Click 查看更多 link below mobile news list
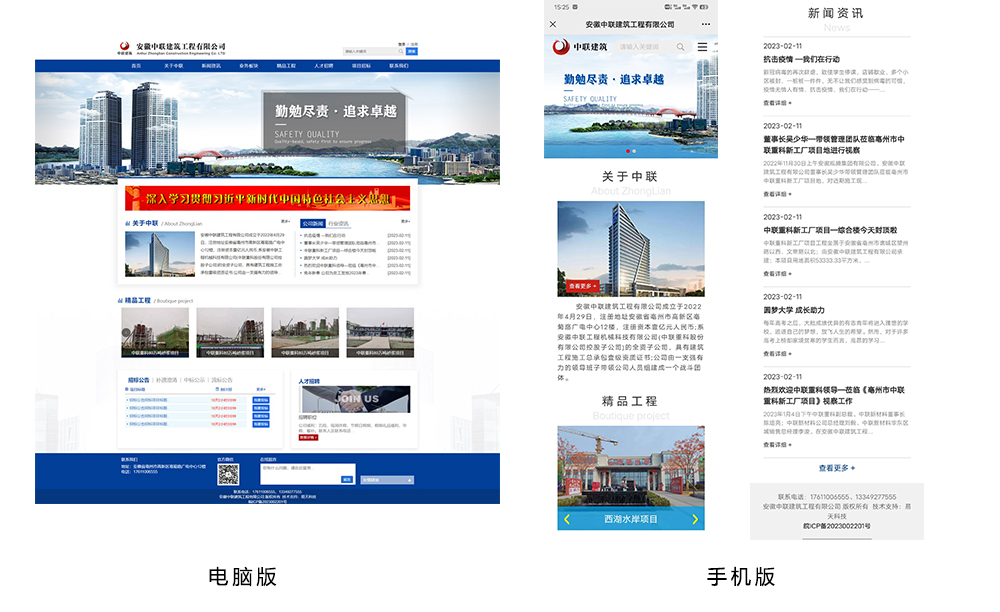The width and height of the screenshot is (1000, 612). (836, 468)
